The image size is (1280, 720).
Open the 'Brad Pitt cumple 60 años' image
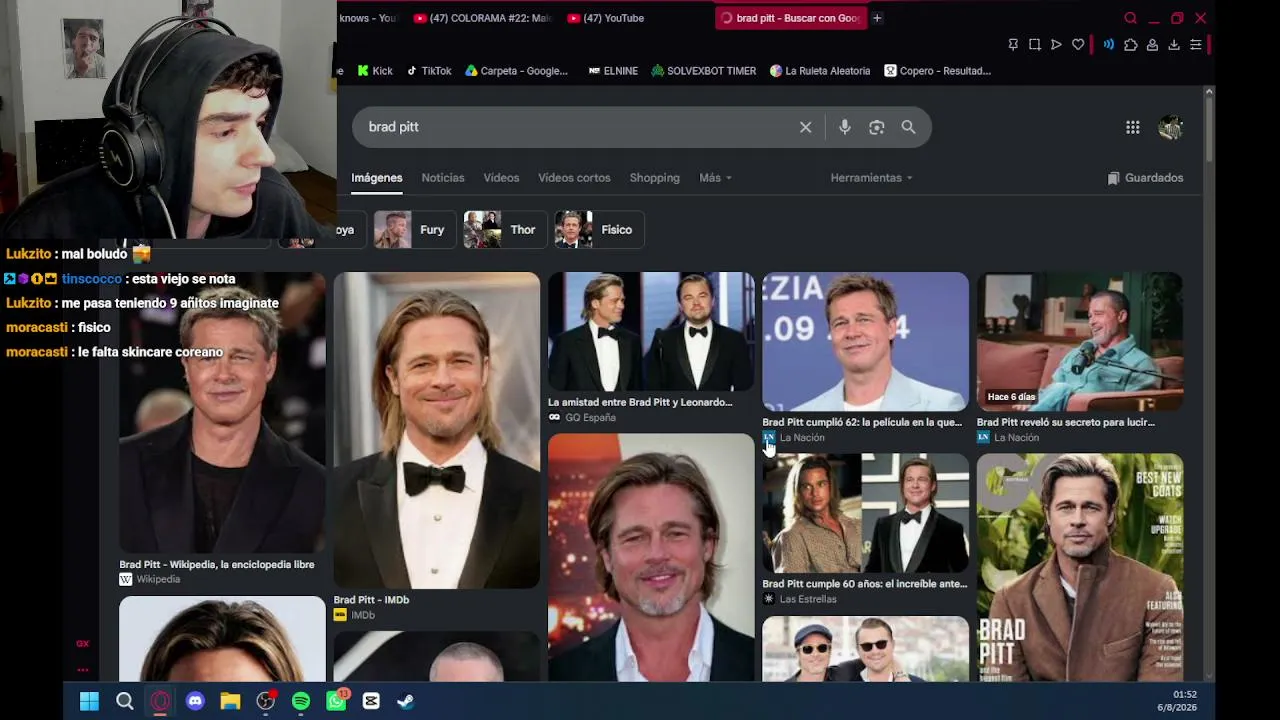pos(866,513)
